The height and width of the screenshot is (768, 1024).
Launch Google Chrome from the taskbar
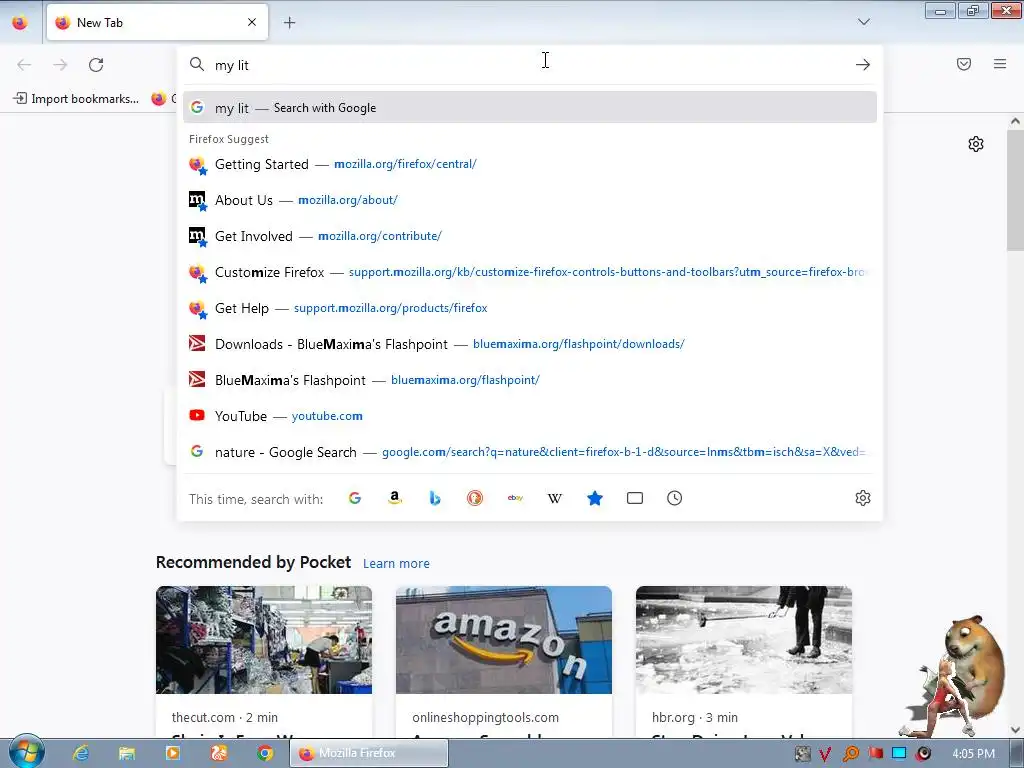[264, 753]
